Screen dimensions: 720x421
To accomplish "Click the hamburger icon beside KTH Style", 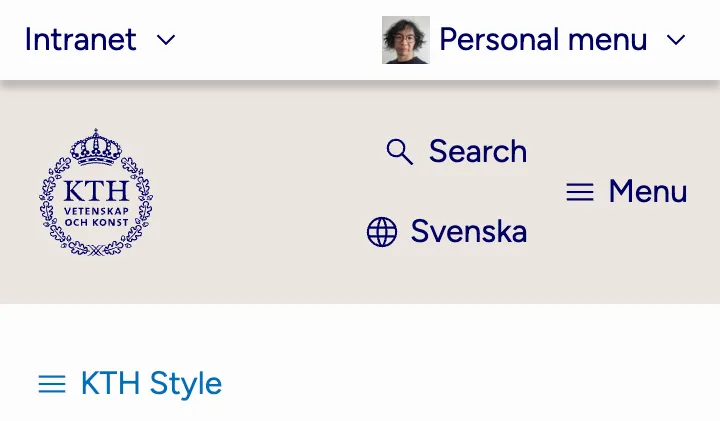I will click(x=52, y=384).
